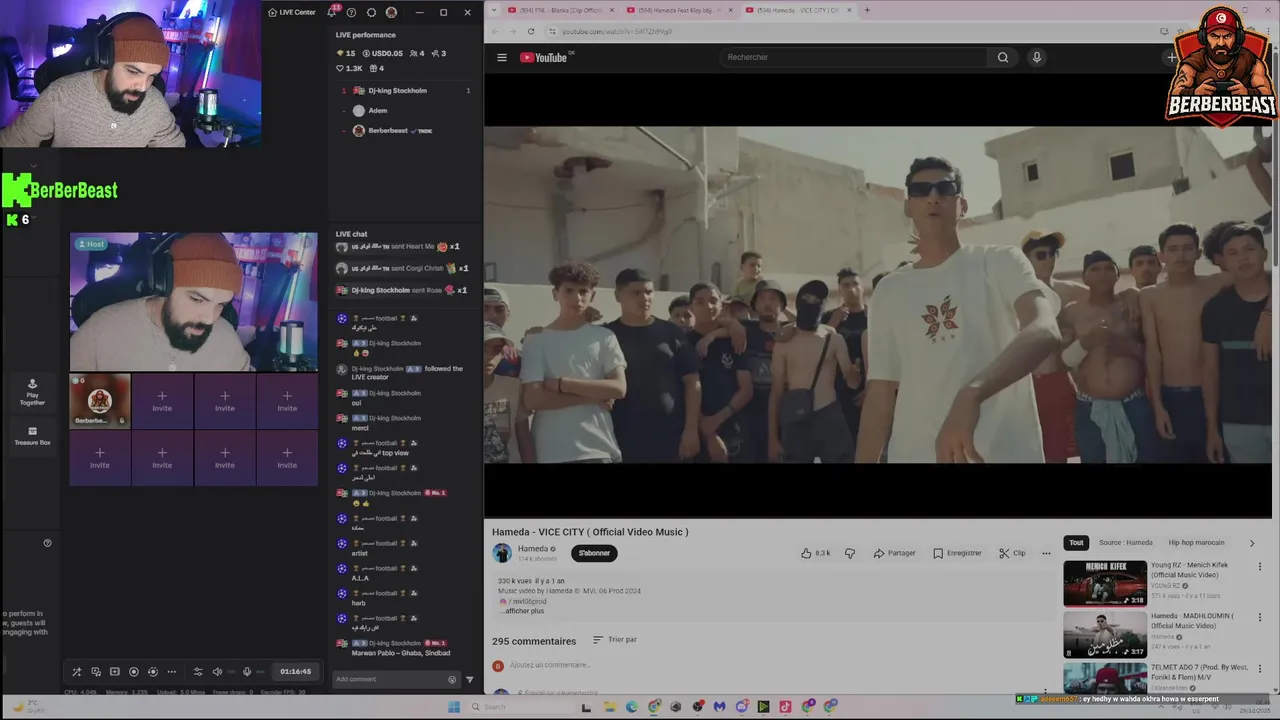Viewport: 1280px width, 720px height.
Task: Open Windows Start menu
Action: pyautogui.click(x=453, y=707)
